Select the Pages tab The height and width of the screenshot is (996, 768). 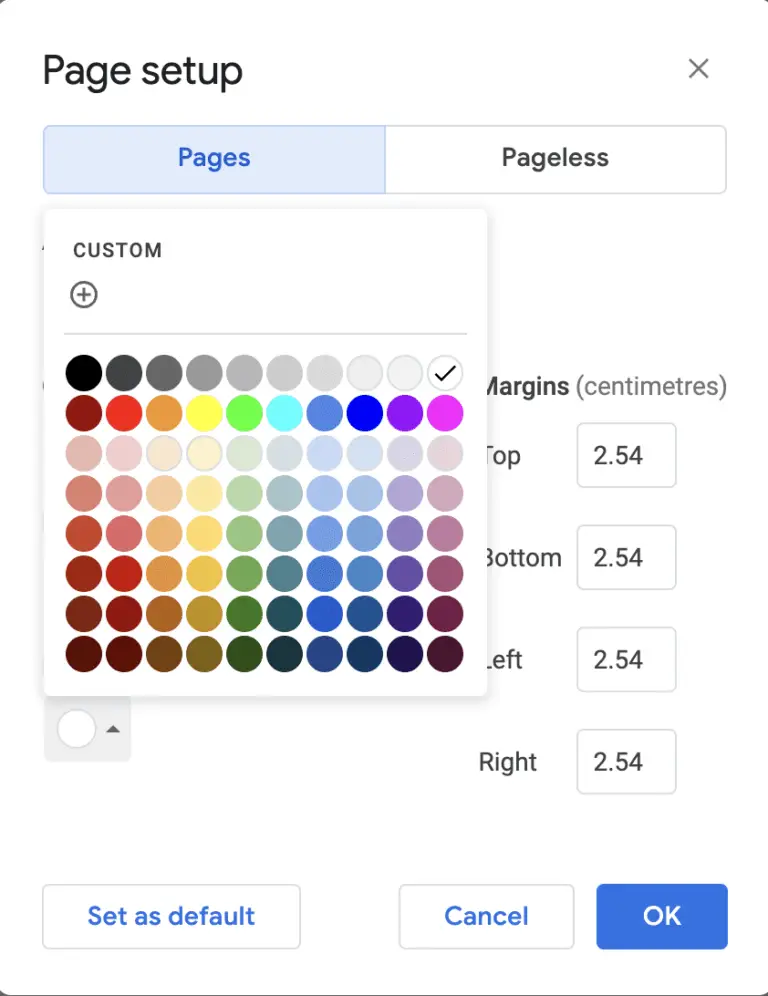coord(213,159)
